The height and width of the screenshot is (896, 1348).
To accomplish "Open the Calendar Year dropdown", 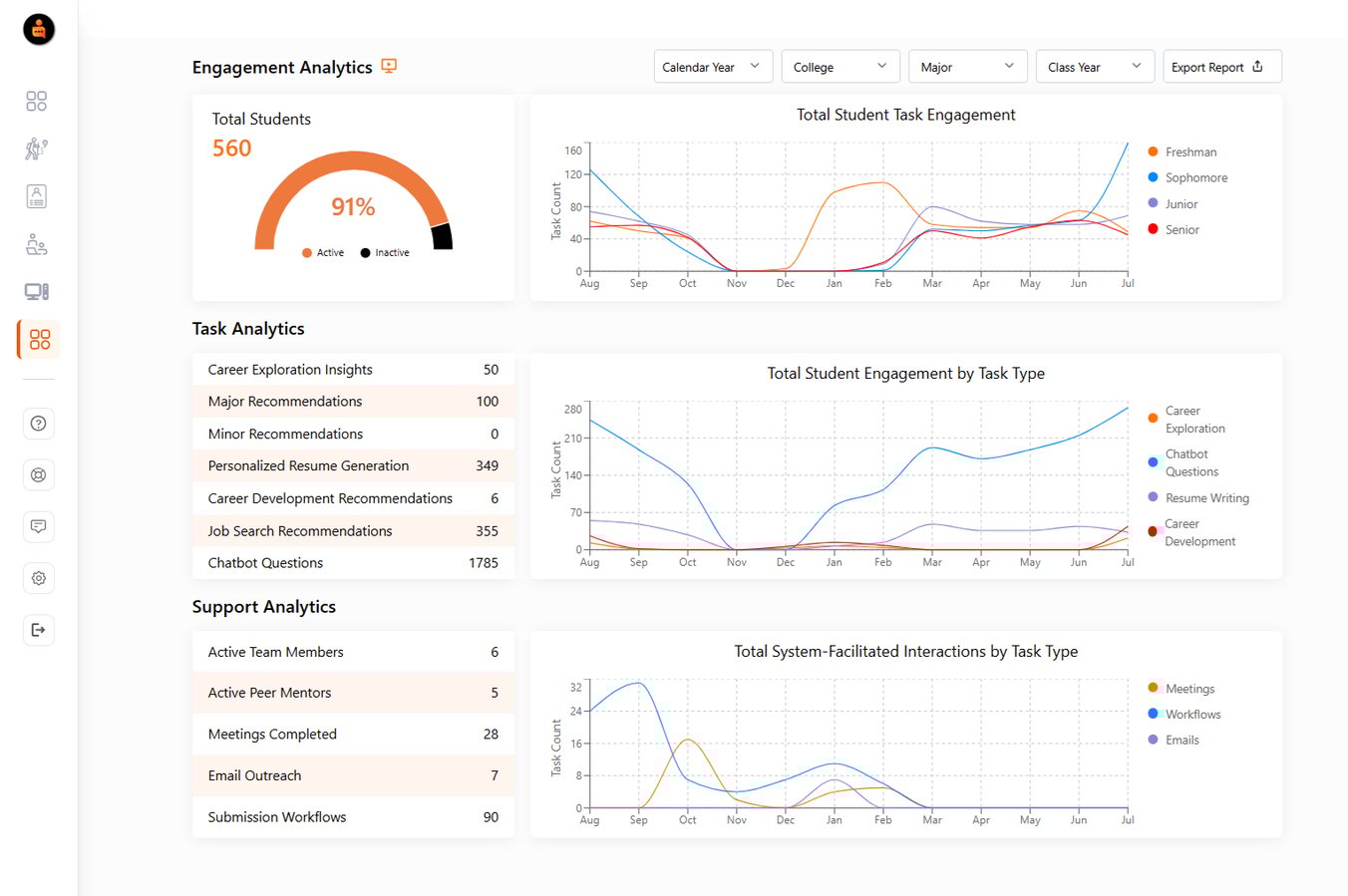I will pos(713,66).
